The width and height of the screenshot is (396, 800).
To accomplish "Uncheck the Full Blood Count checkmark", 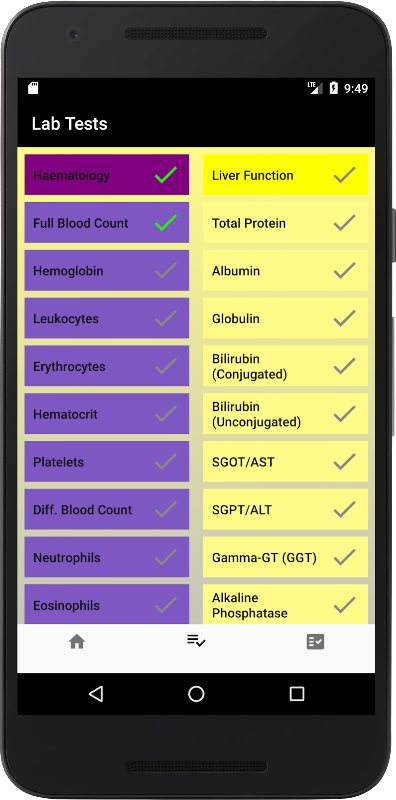I will tap(166, 223).
